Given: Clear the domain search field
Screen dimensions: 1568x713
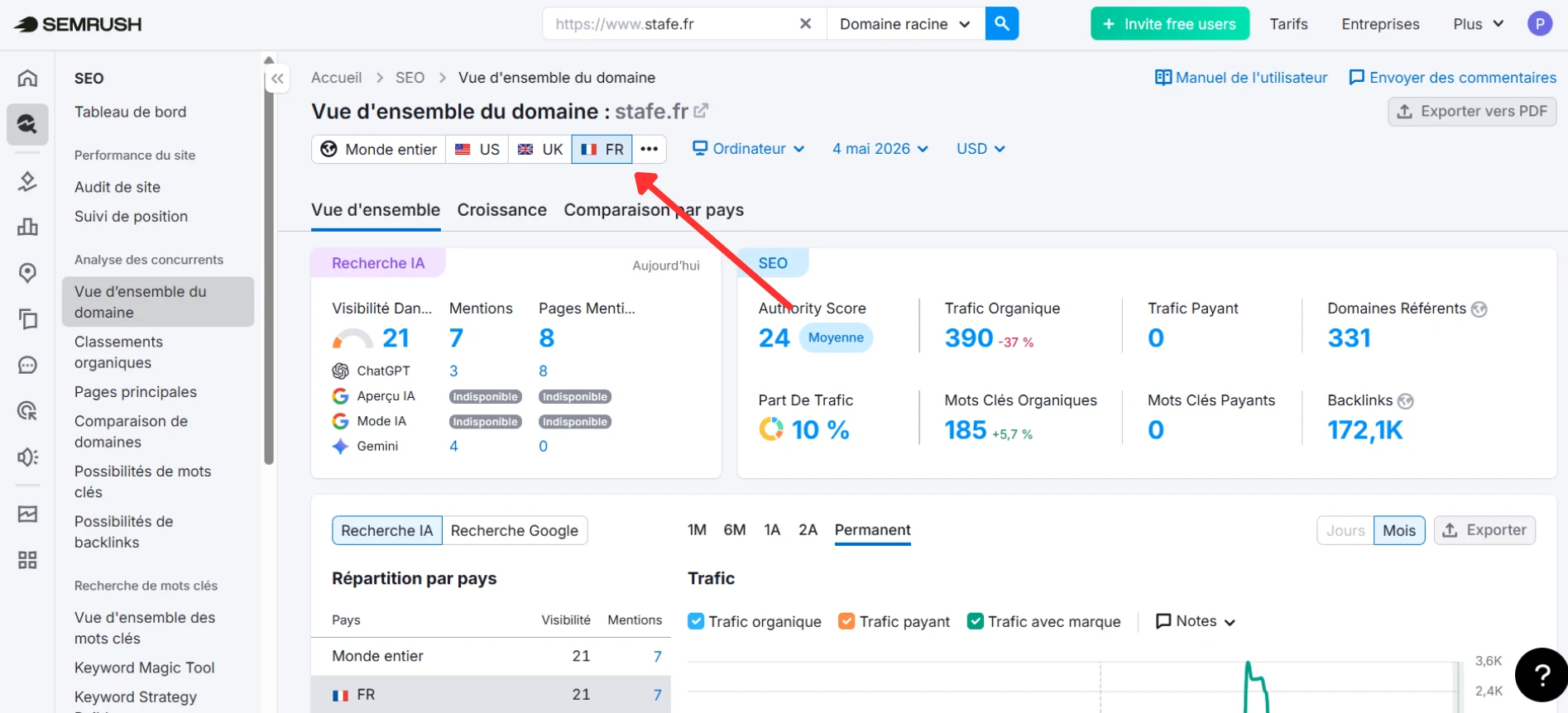Looking at the screenshot, I should [805, 24].
